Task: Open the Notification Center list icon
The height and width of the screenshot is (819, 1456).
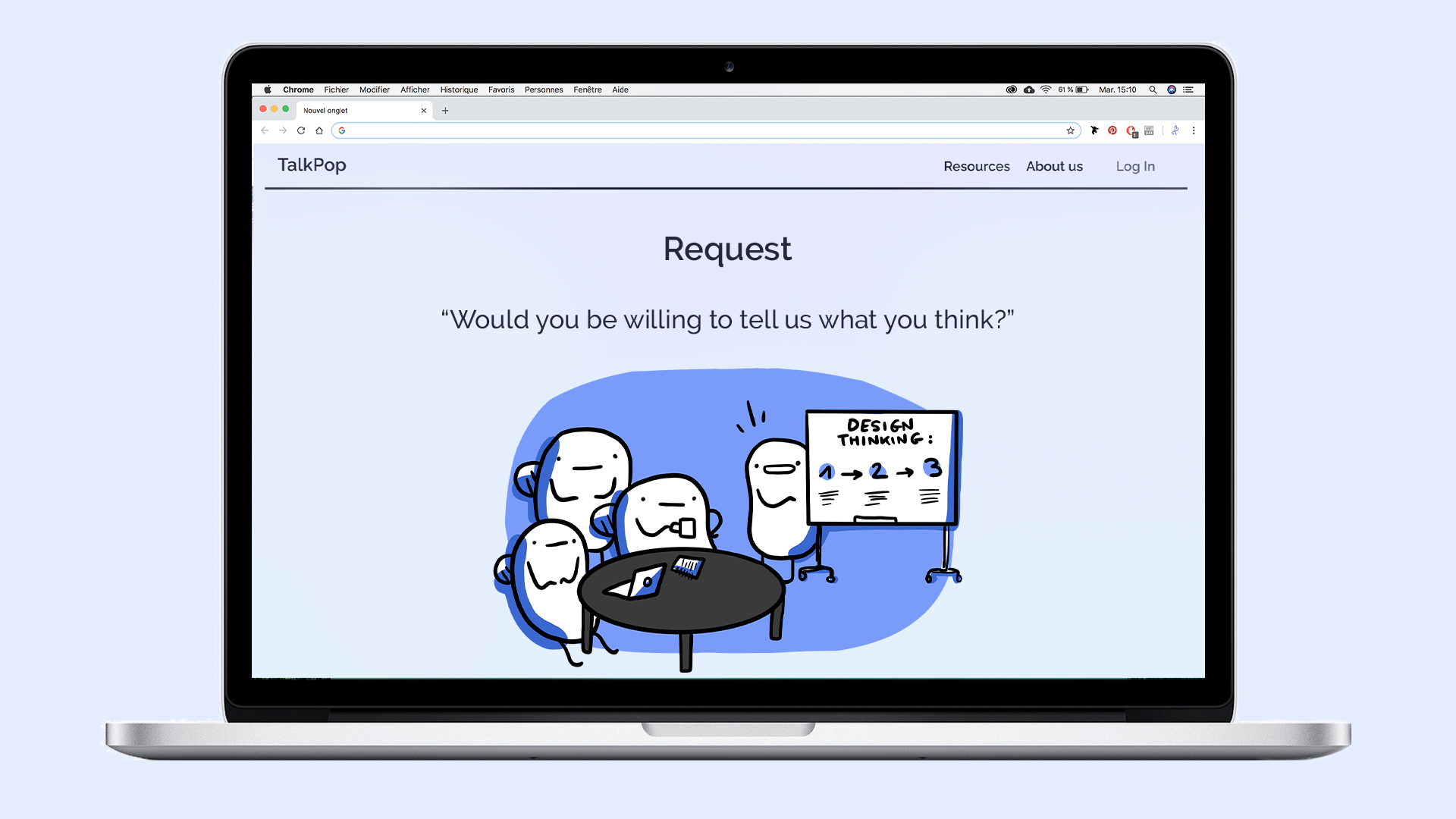Action: (1188, 89)
